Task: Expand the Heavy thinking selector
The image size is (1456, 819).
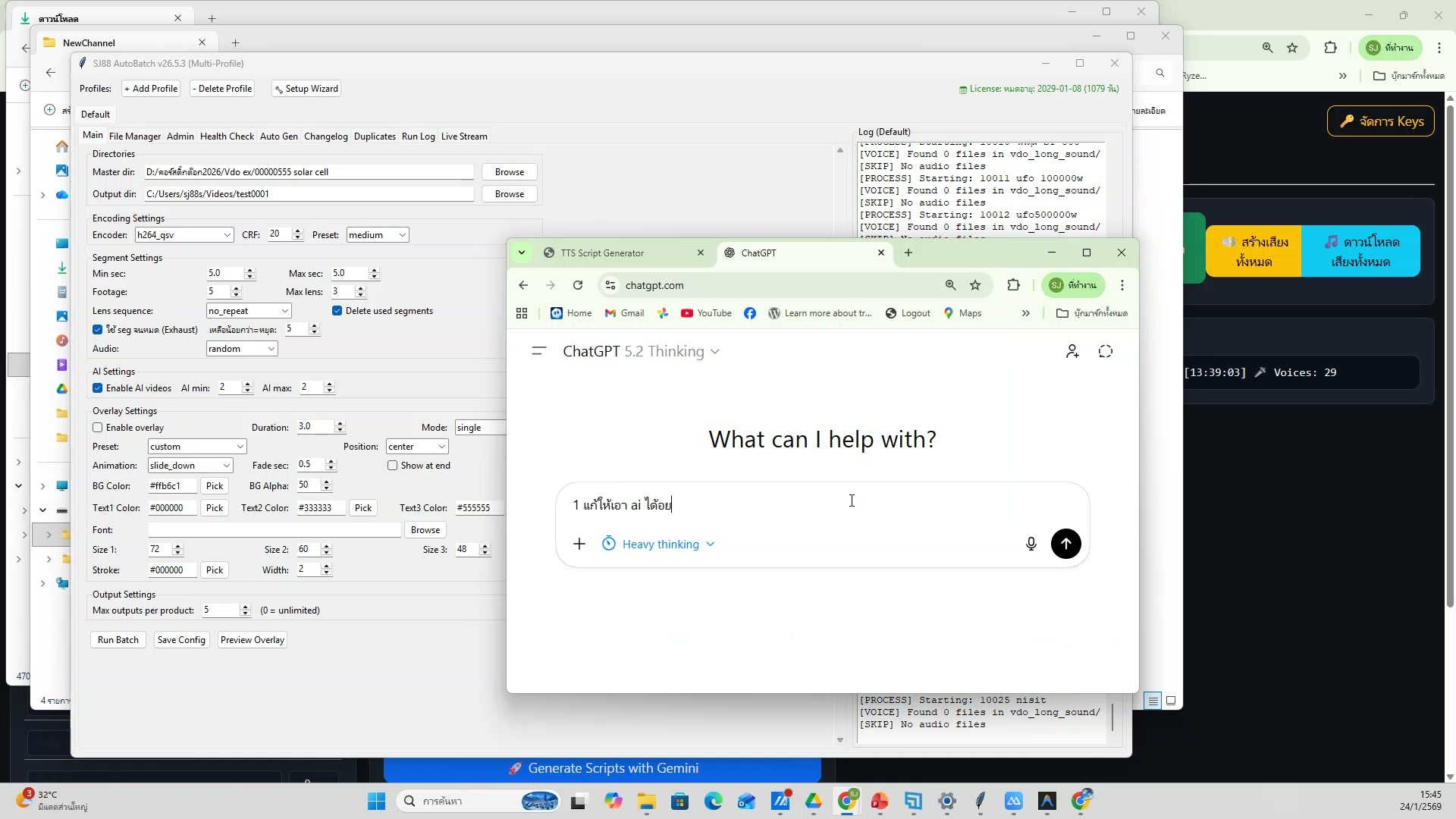Action: 659,544
